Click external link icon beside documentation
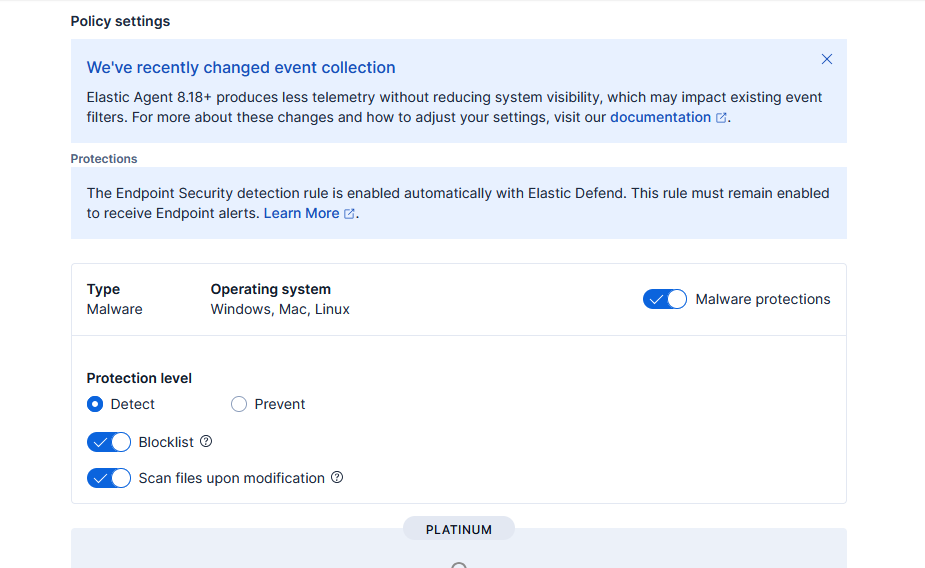The image size is (925, 568). [721, 118]
